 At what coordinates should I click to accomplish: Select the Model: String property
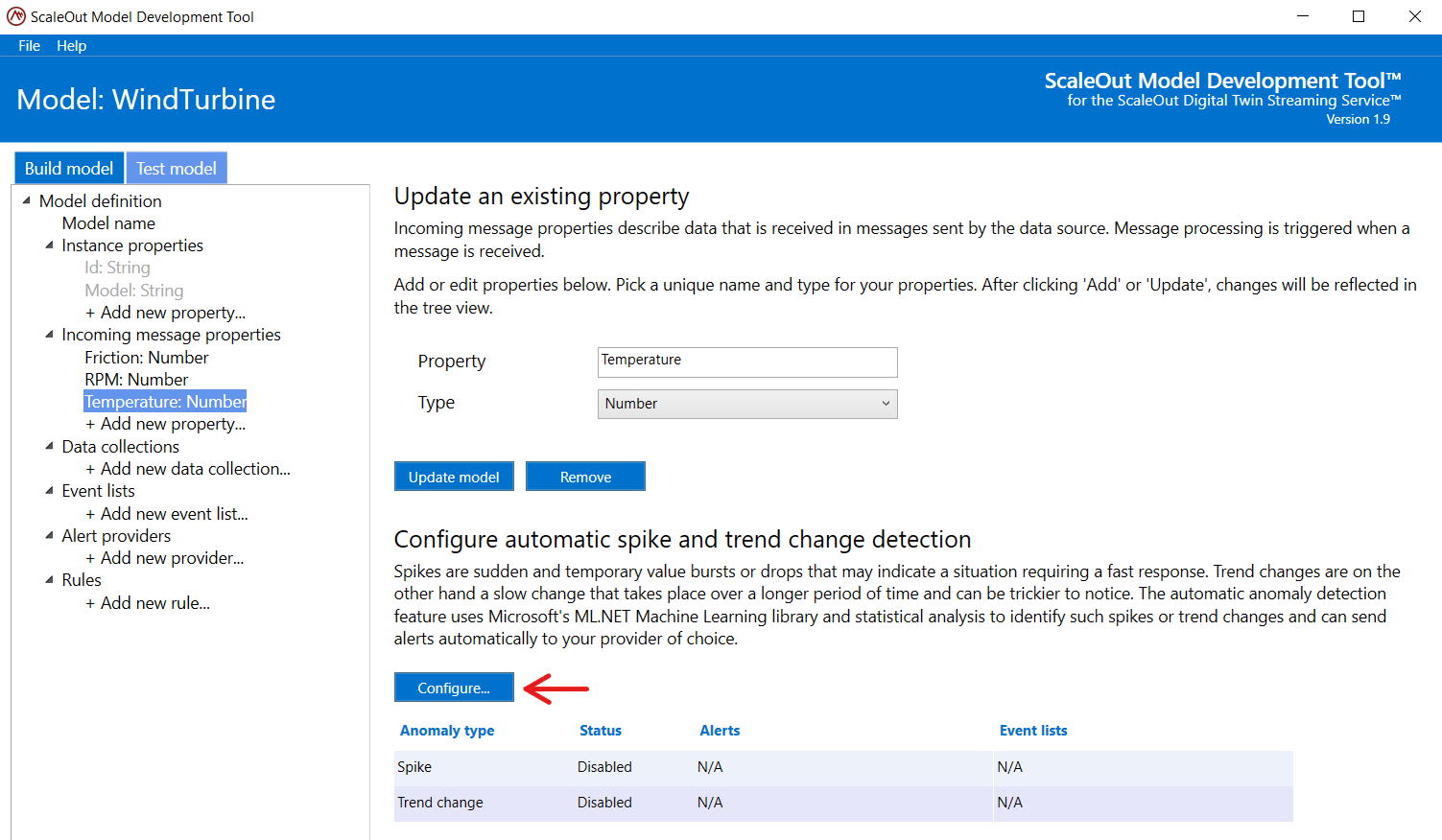point(134,290)
